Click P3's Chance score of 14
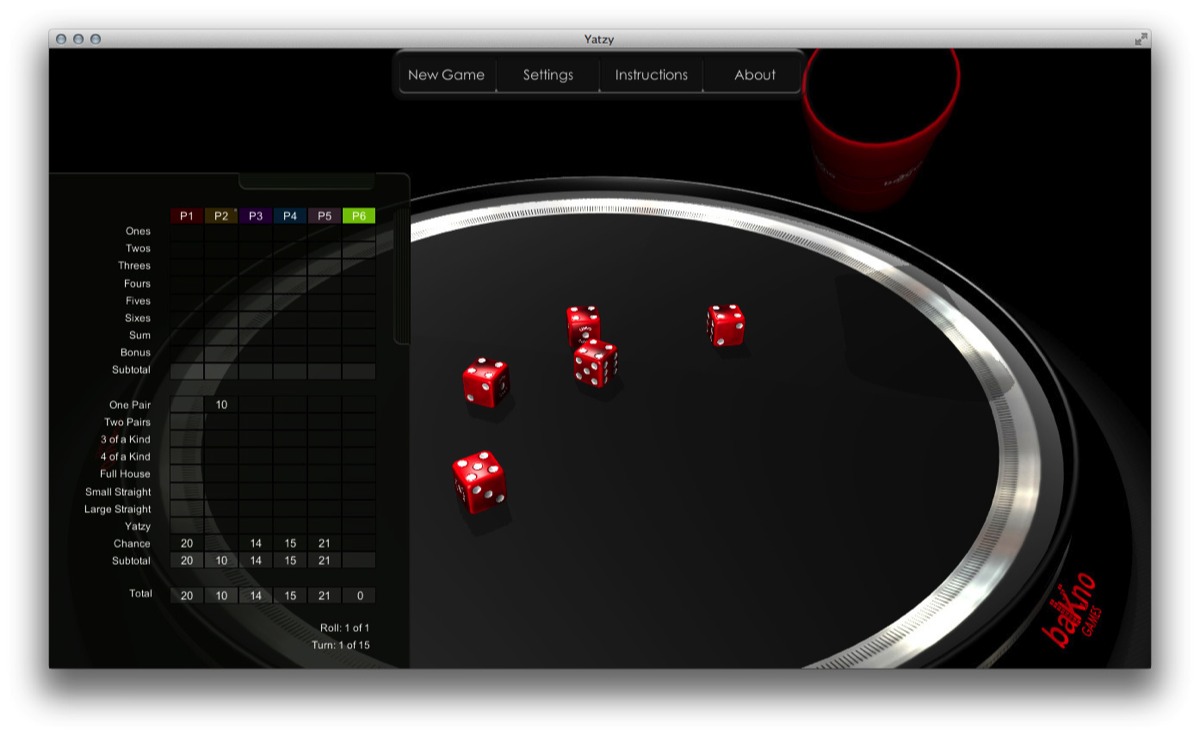 pos(256,544)
